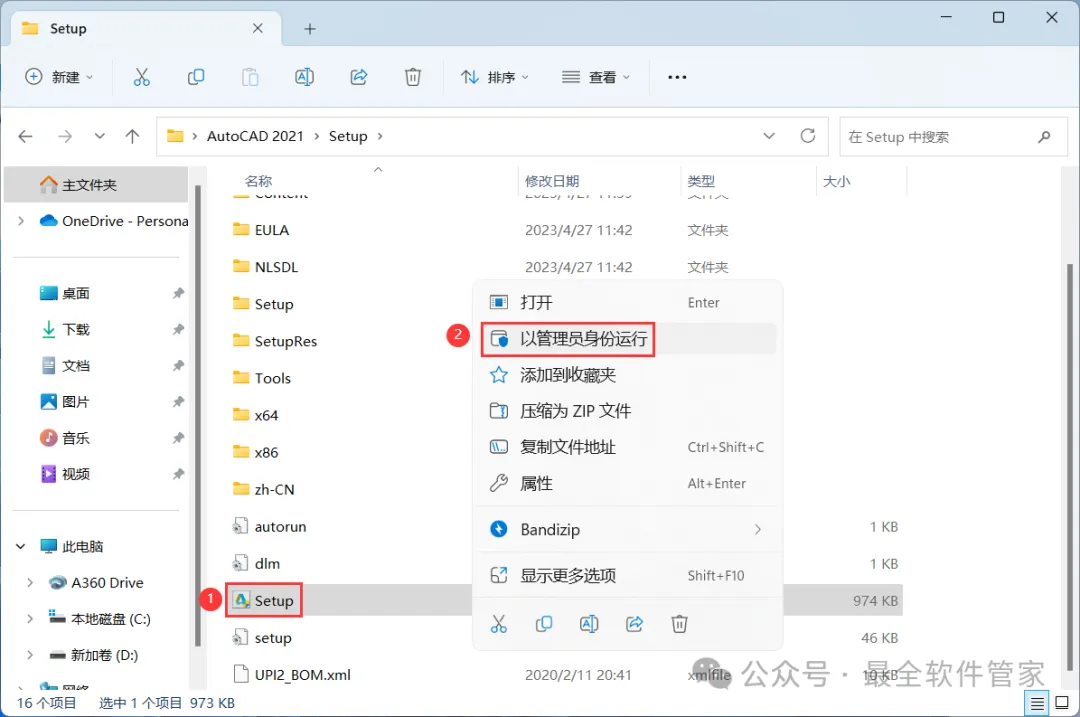
Task: Refresh the current folder view
Action: (x=808, y=136)
